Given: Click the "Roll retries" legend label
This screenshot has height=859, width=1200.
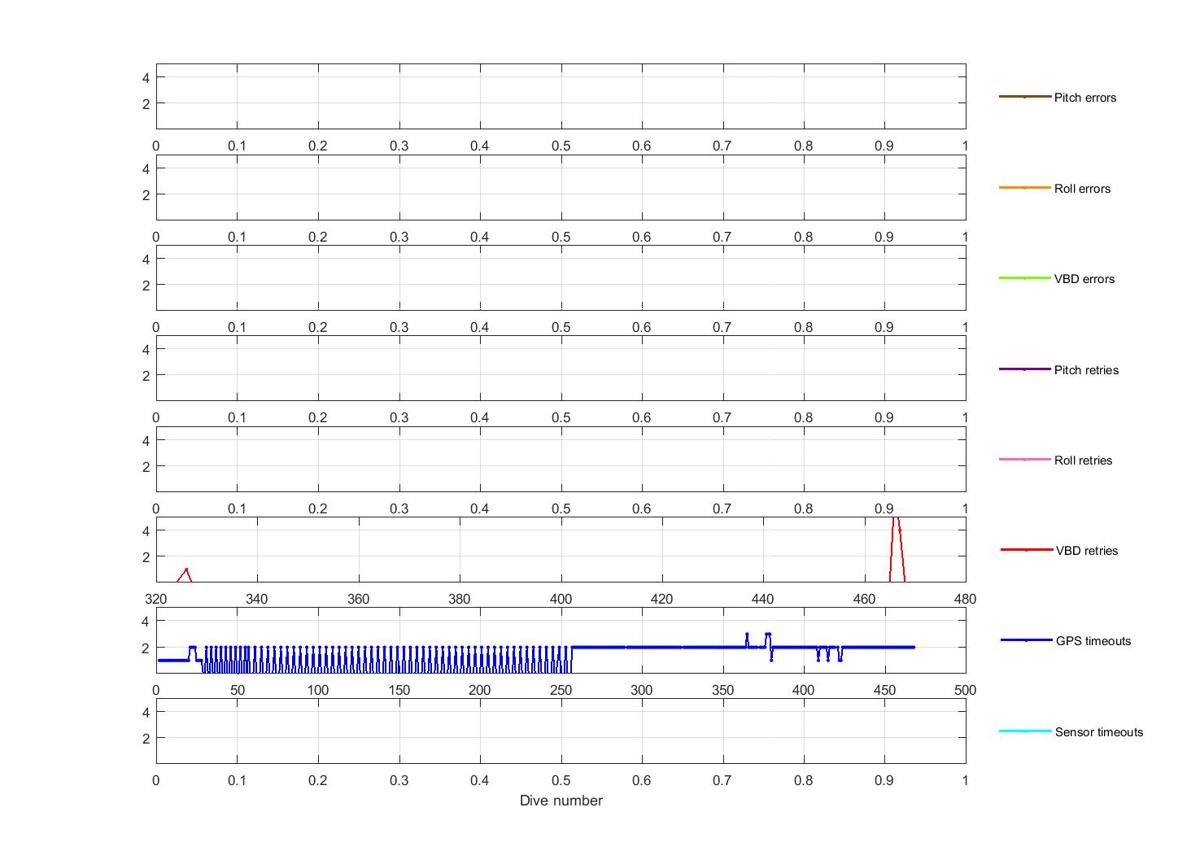Looking at the screenshot, I should point(1083,461).
